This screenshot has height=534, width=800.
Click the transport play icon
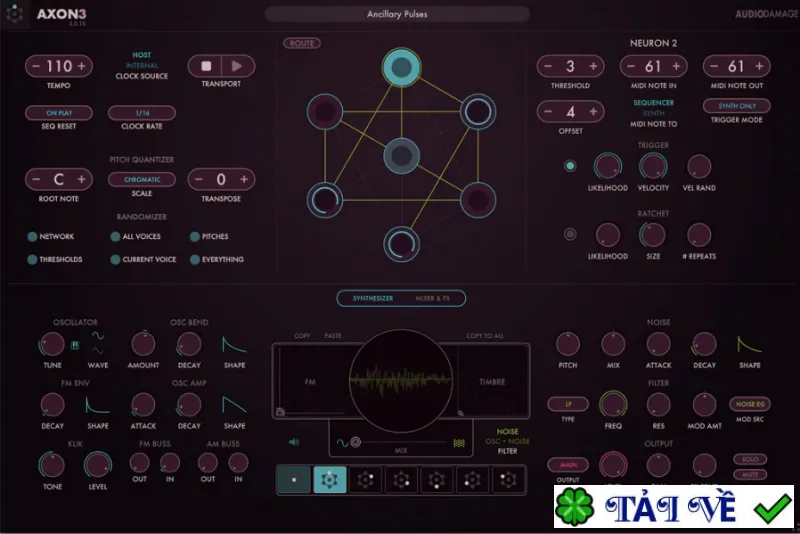tap(237, 66)
